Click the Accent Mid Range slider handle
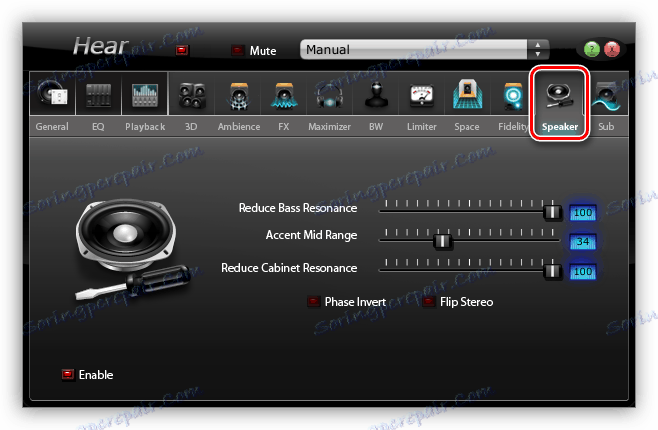Image resolution: width=658 pixels, height=430 pixels. (x=442, y=241)
